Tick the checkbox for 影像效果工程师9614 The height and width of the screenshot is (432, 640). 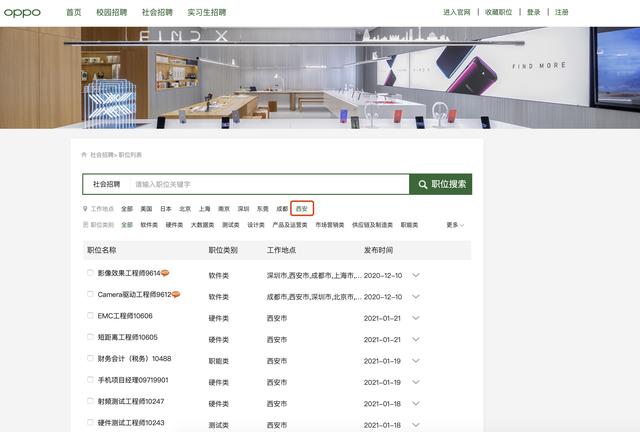(x=90, y=273)
